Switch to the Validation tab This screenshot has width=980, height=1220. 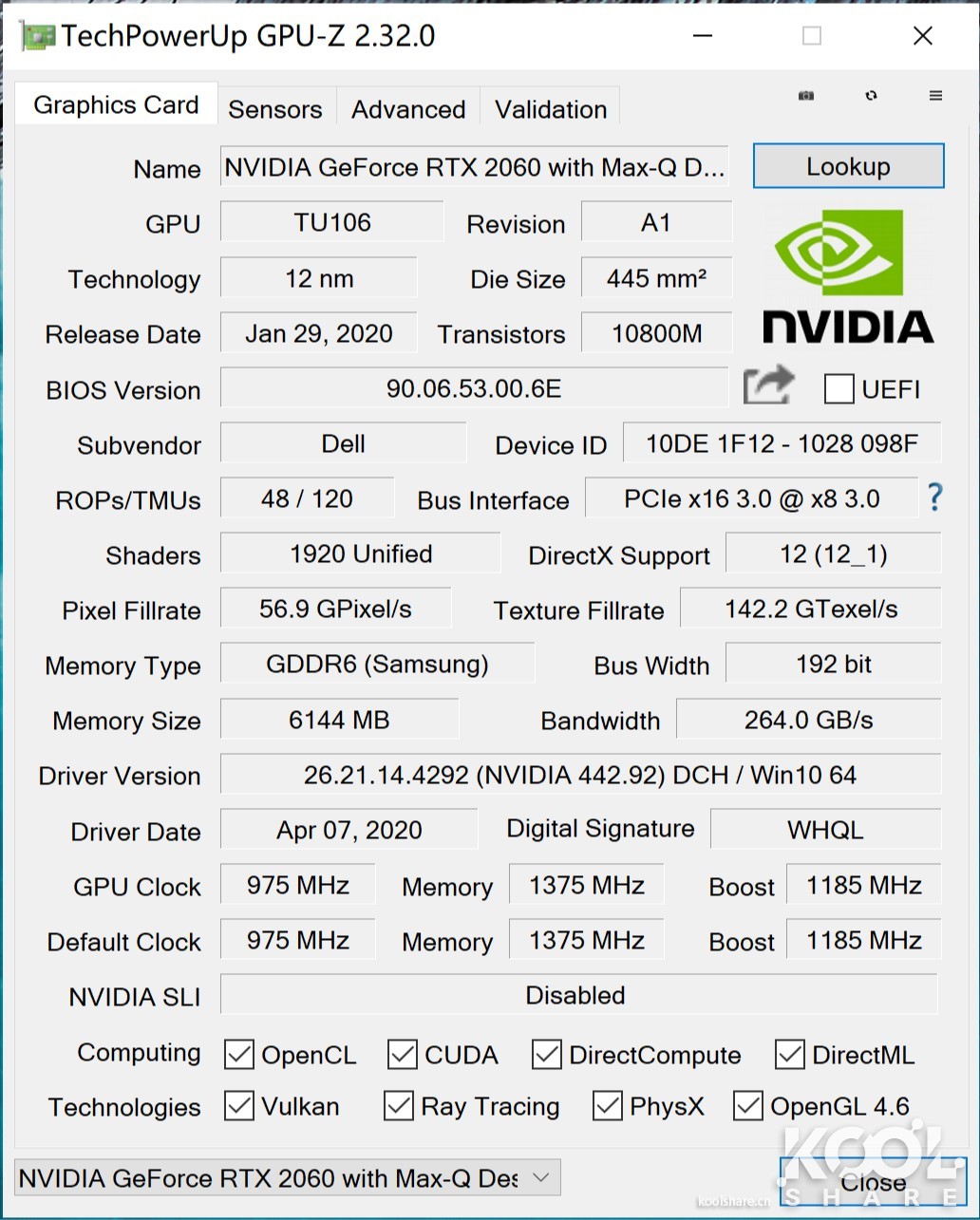click(x=550, y=109)
